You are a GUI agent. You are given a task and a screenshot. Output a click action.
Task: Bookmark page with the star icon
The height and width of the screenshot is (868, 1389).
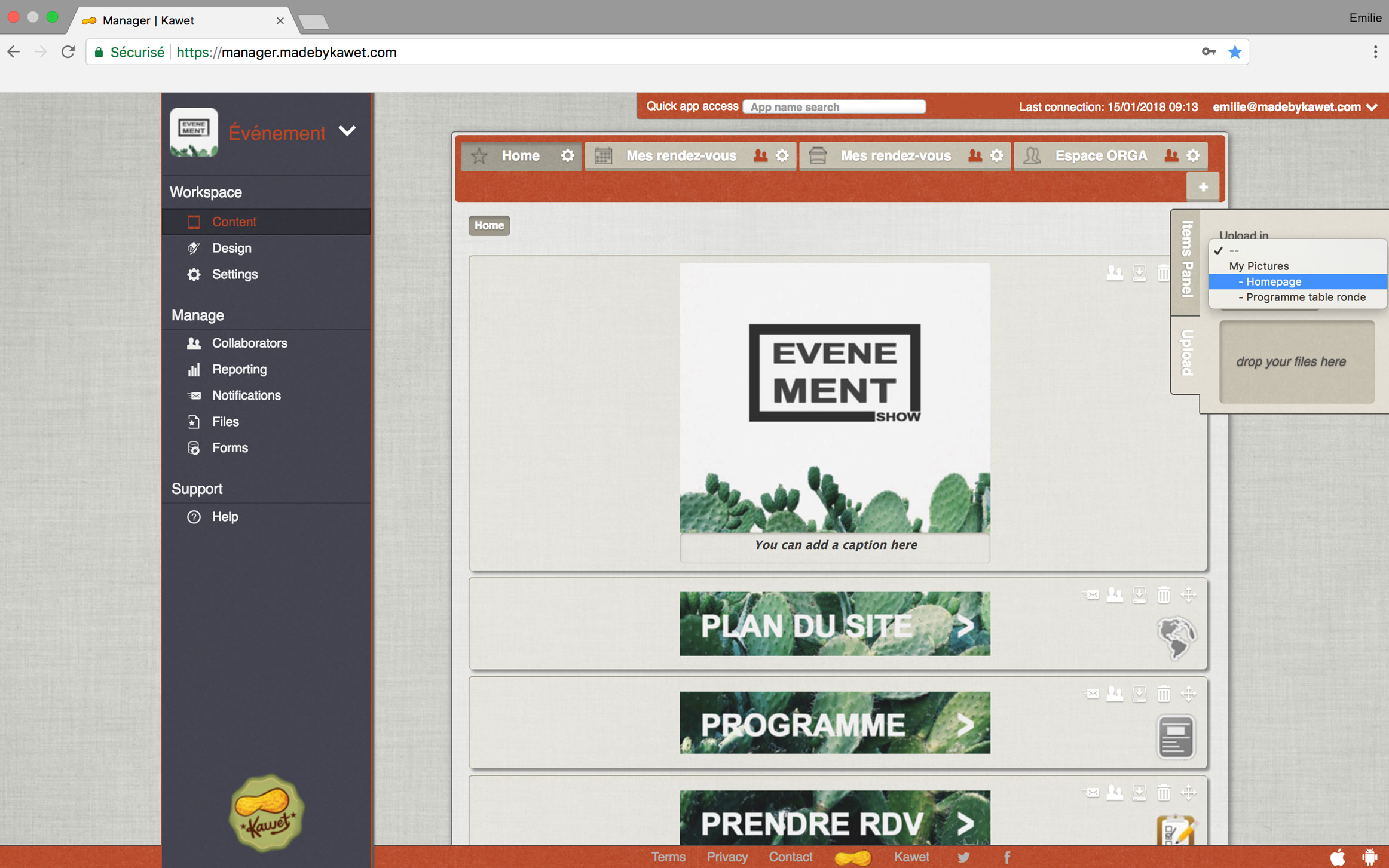click(x=1235, y=53)
